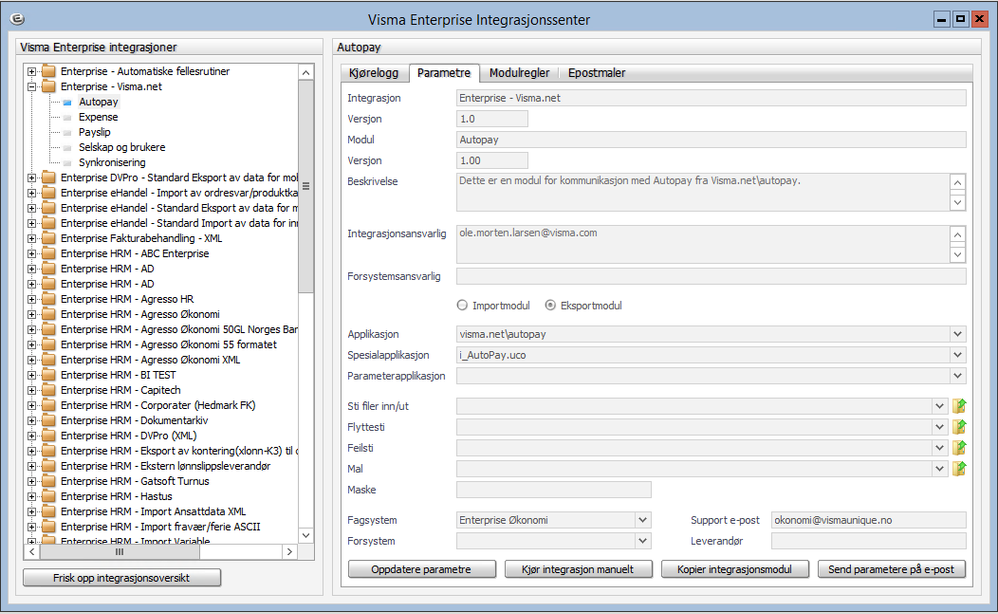Click the Maske input field
Image resolution: width=998 pixels, height=614 pixels.
554,490
